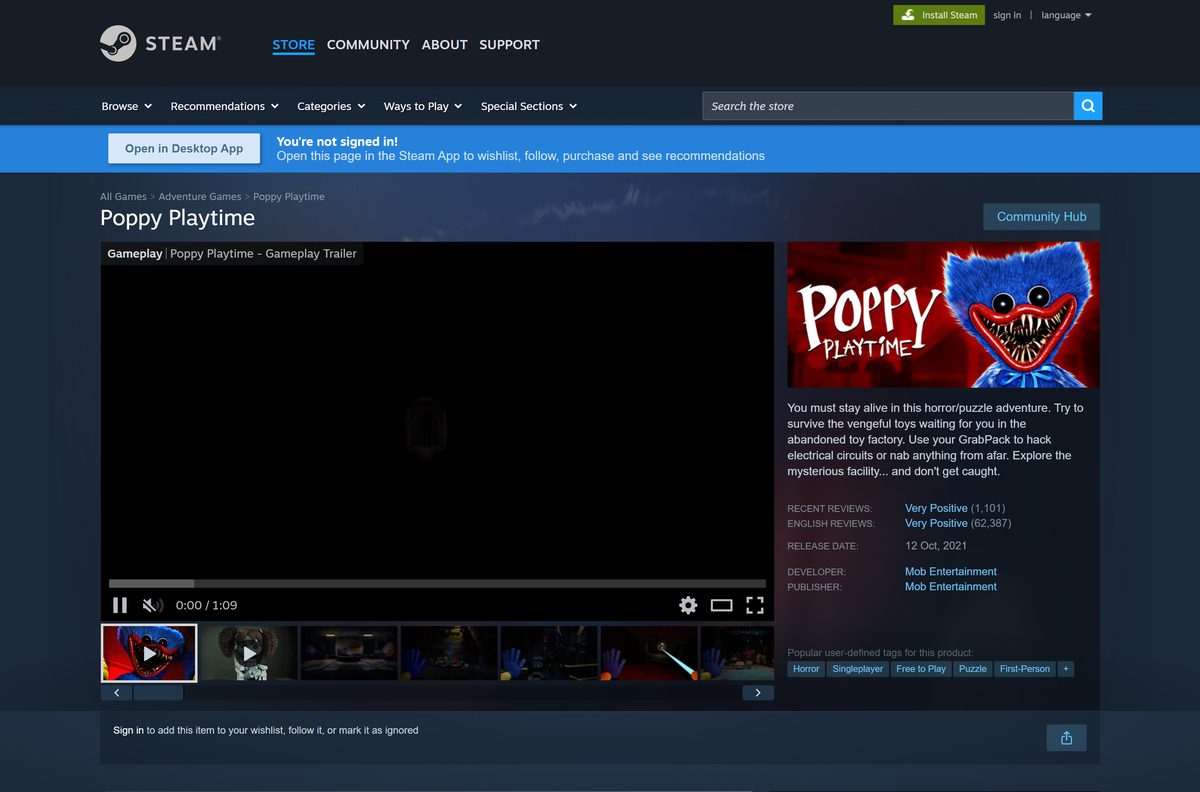The width and height of the screenshot is (1200, 792).
Task: Seek on the video progress bar
Action: (x=437, y=583)
